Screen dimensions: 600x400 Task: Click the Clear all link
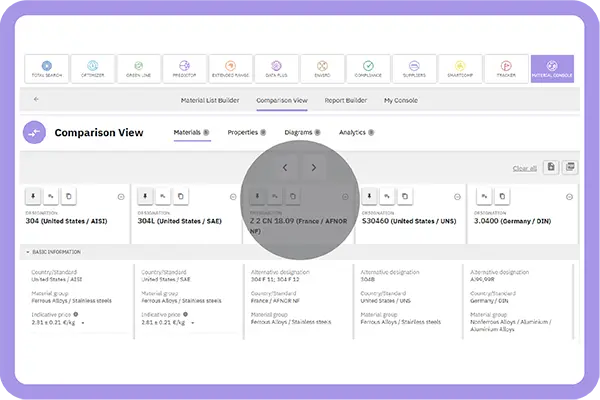(x=524, y=168)
